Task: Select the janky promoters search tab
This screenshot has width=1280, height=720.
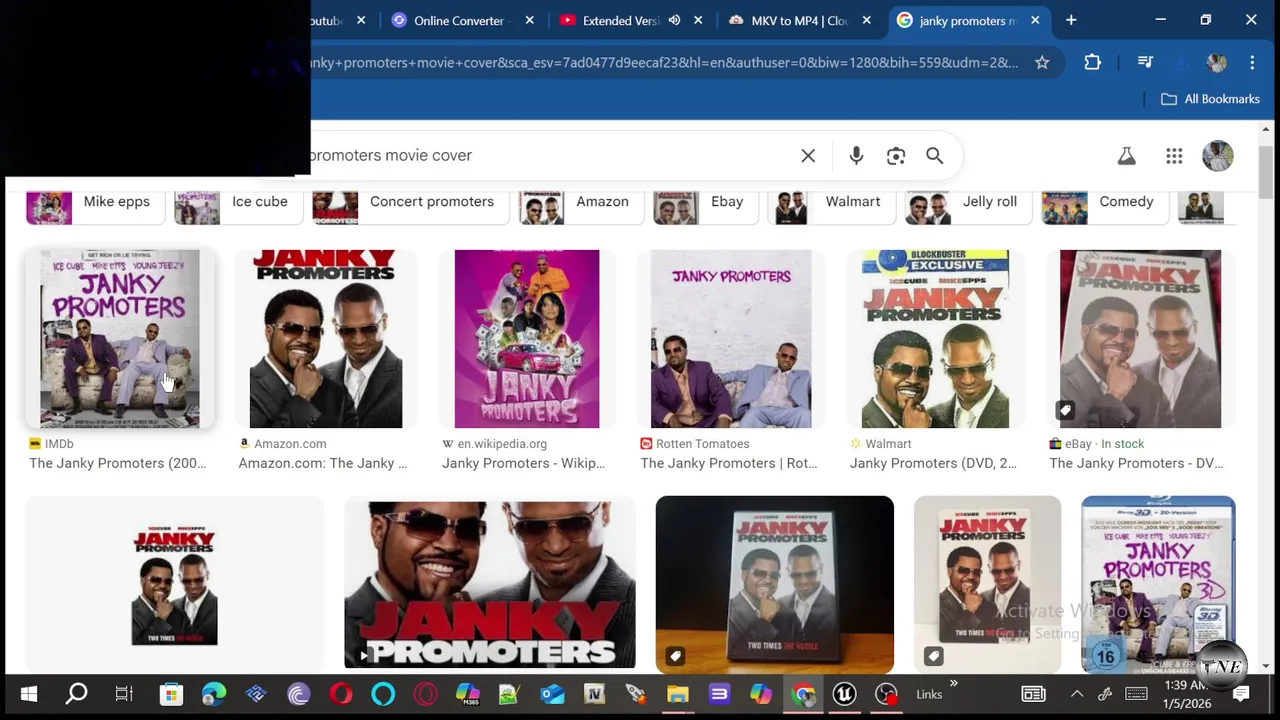Action: pos(970,20)
